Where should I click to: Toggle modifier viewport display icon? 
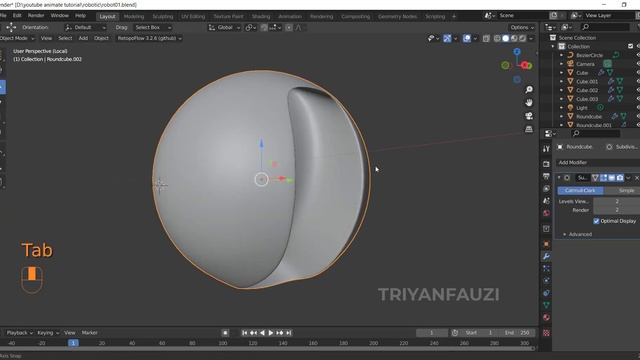coord(612,178)
